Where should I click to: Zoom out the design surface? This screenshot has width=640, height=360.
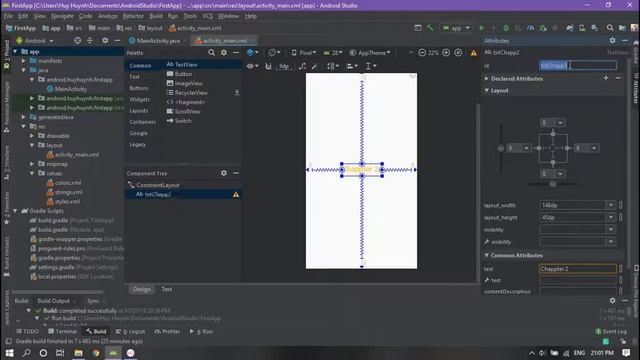click(x=422, y=53)
